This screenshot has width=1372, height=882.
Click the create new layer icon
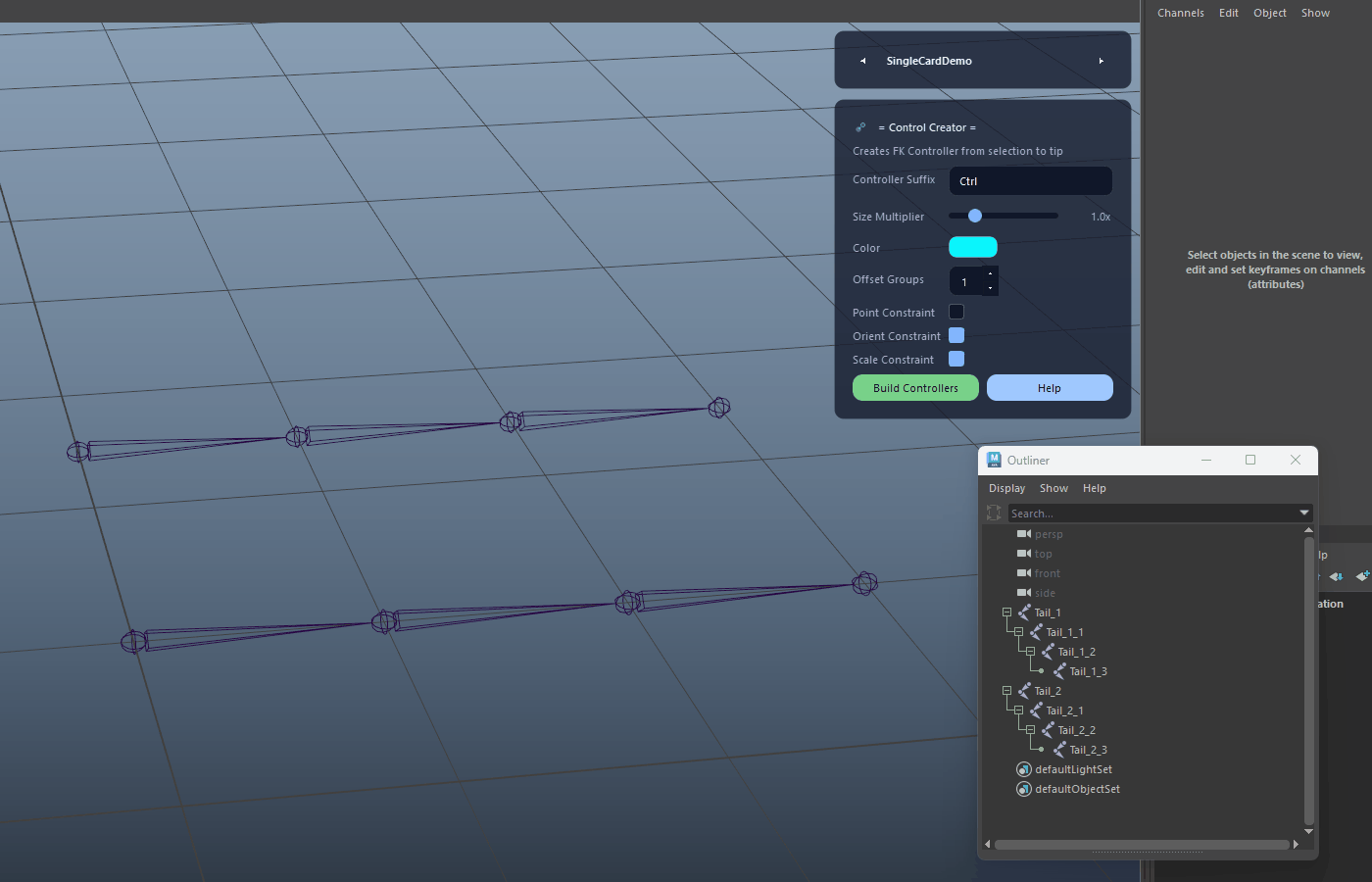coord(1363,576)
